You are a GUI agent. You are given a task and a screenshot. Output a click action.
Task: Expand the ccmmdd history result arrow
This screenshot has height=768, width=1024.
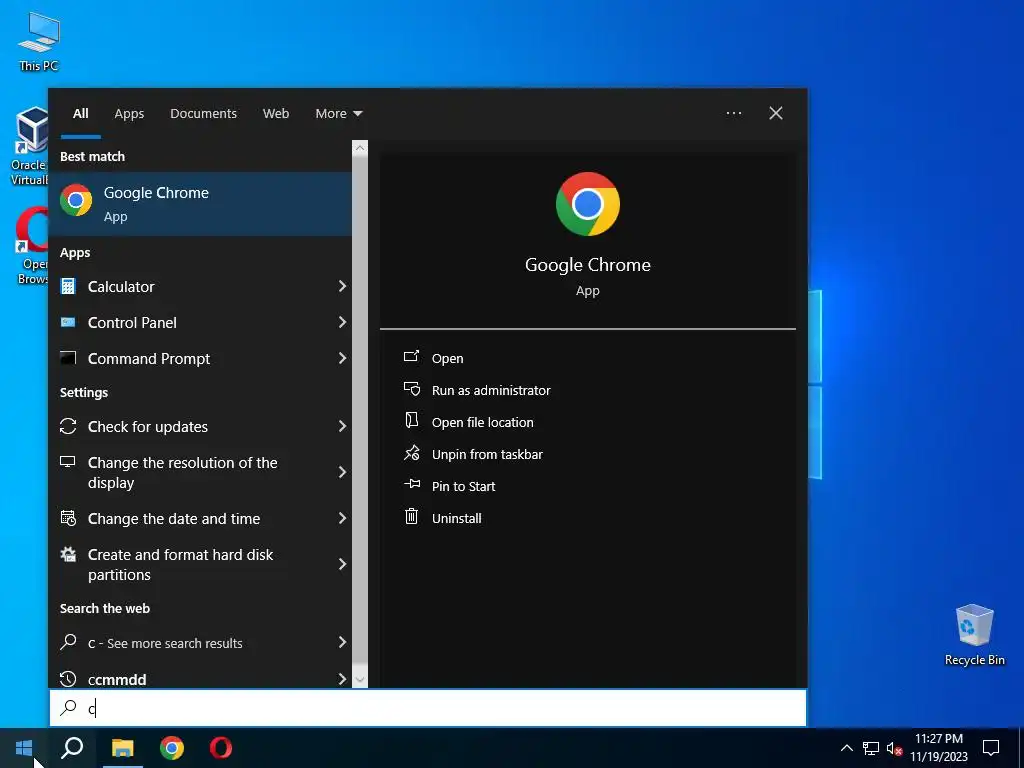pyautogui.click(x=342, y=679)
